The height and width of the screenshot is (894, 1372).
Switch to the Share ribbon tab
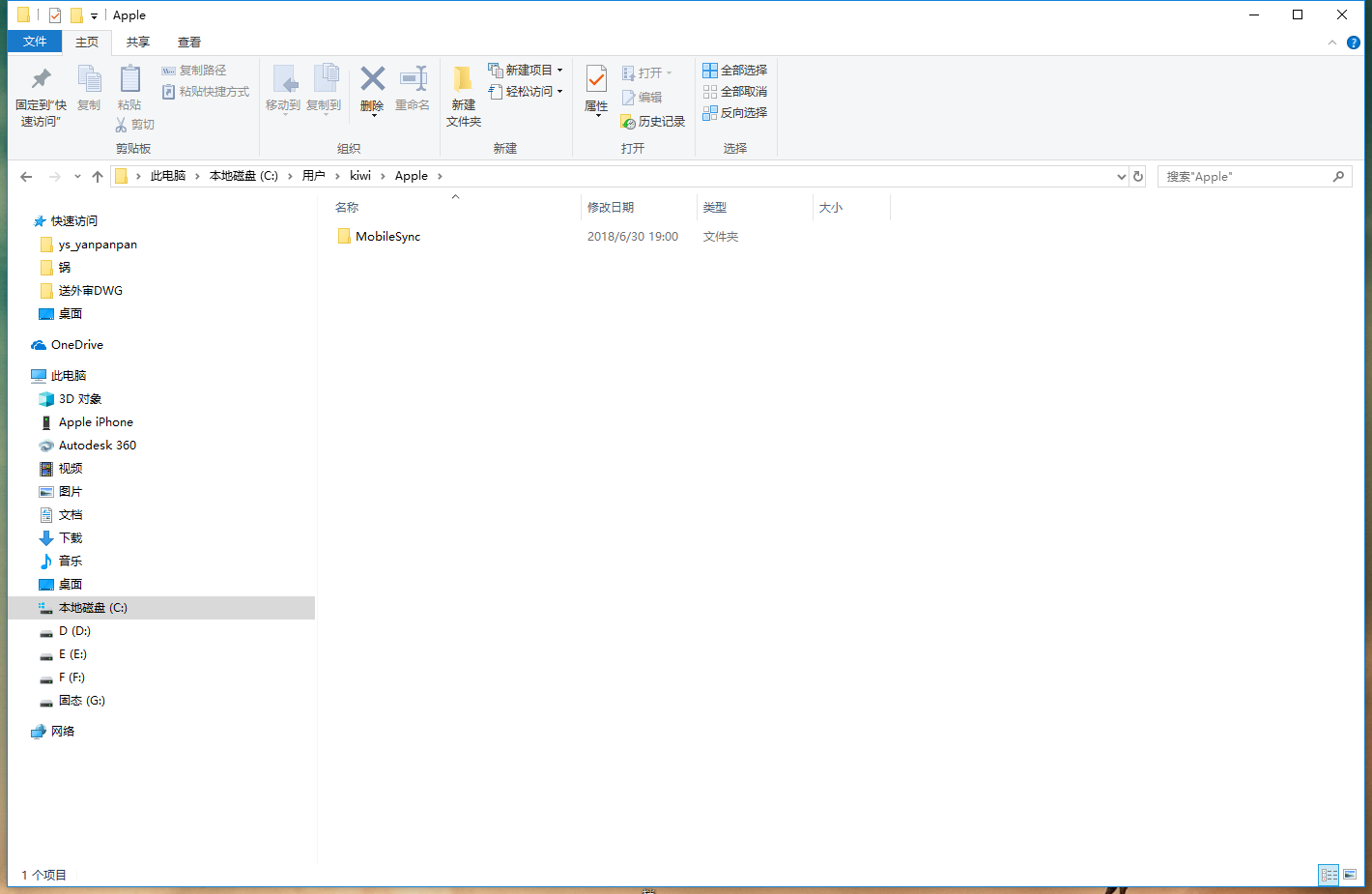(x=138, y=43)
